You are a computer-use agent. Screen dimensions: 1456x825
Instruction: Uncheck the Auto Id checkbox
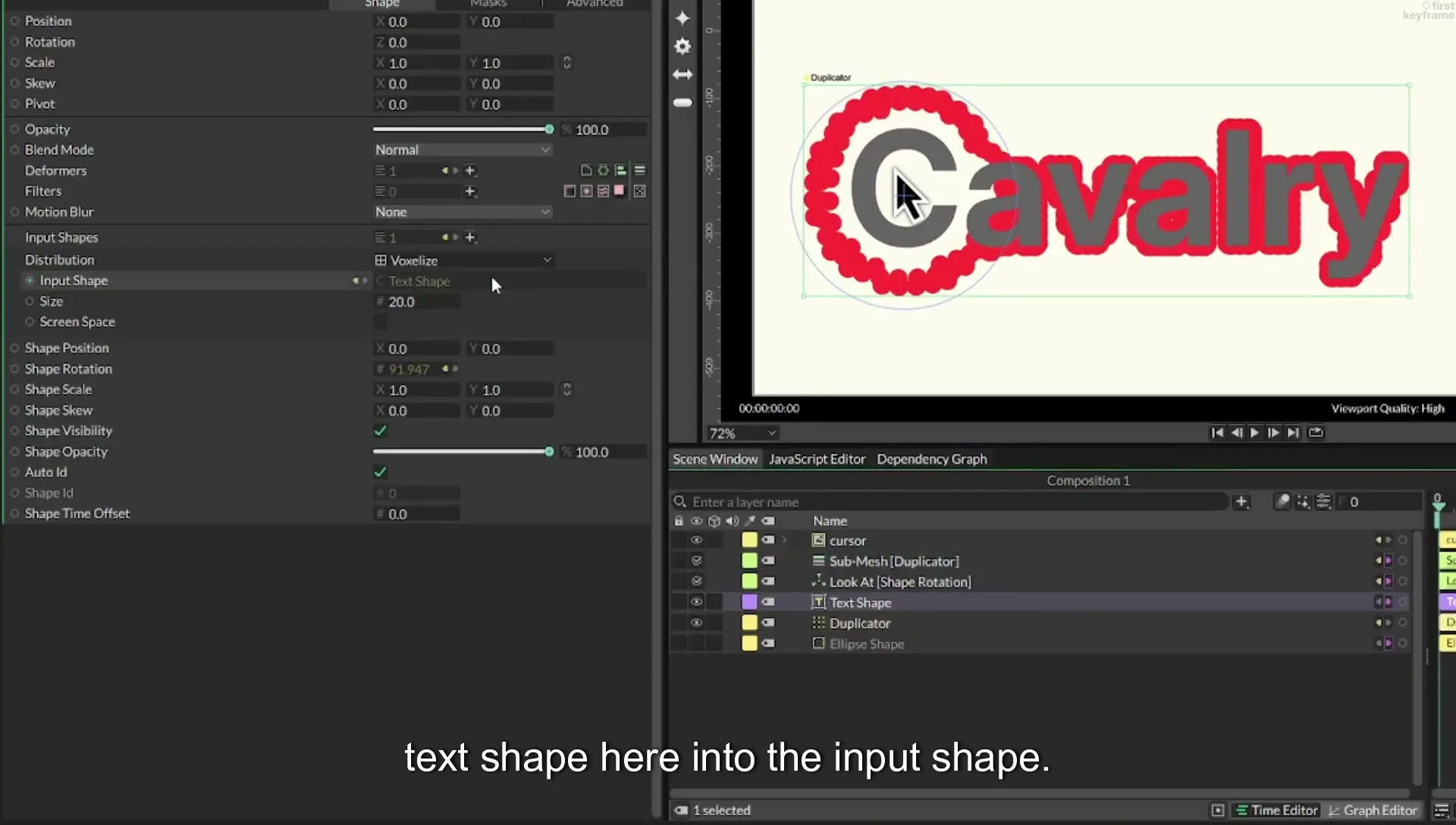tap(381, 472)
